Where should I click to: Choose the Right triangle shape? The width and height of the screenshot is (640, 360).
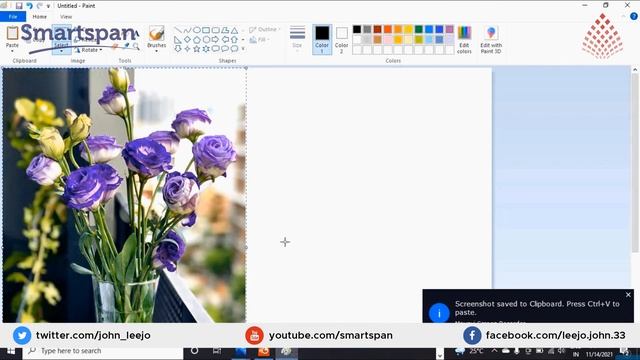178,40
